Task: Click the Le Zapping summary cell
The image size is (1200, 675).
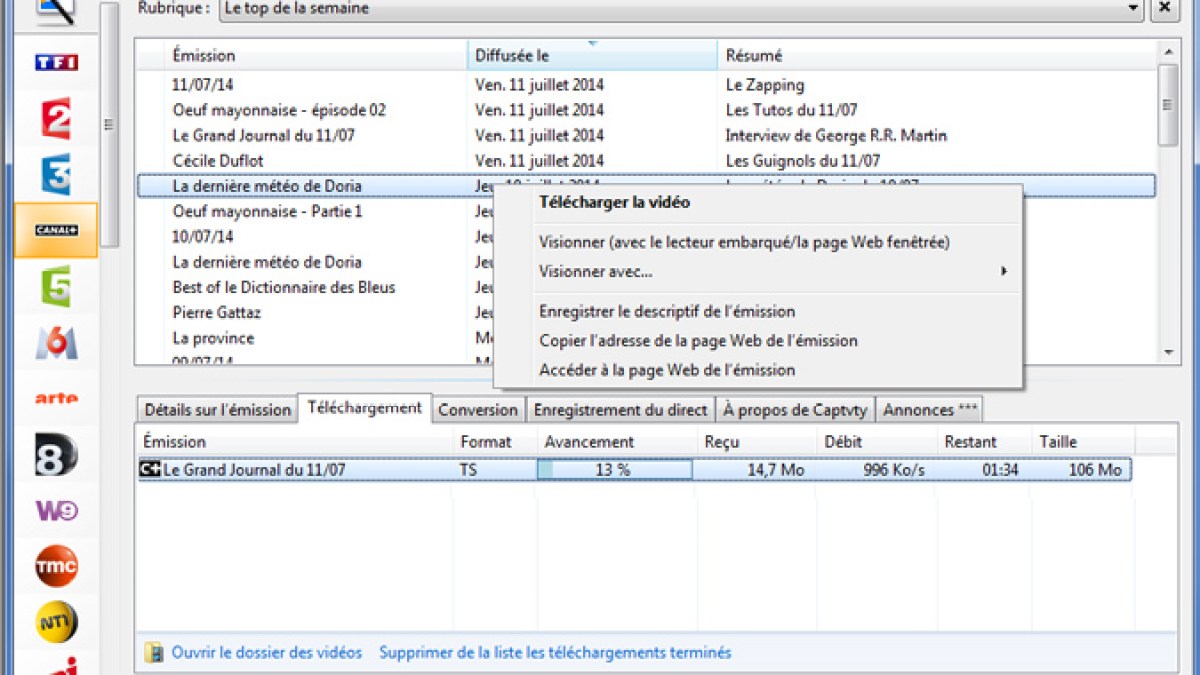Action: pyautogui.click(x=765, y=85)
